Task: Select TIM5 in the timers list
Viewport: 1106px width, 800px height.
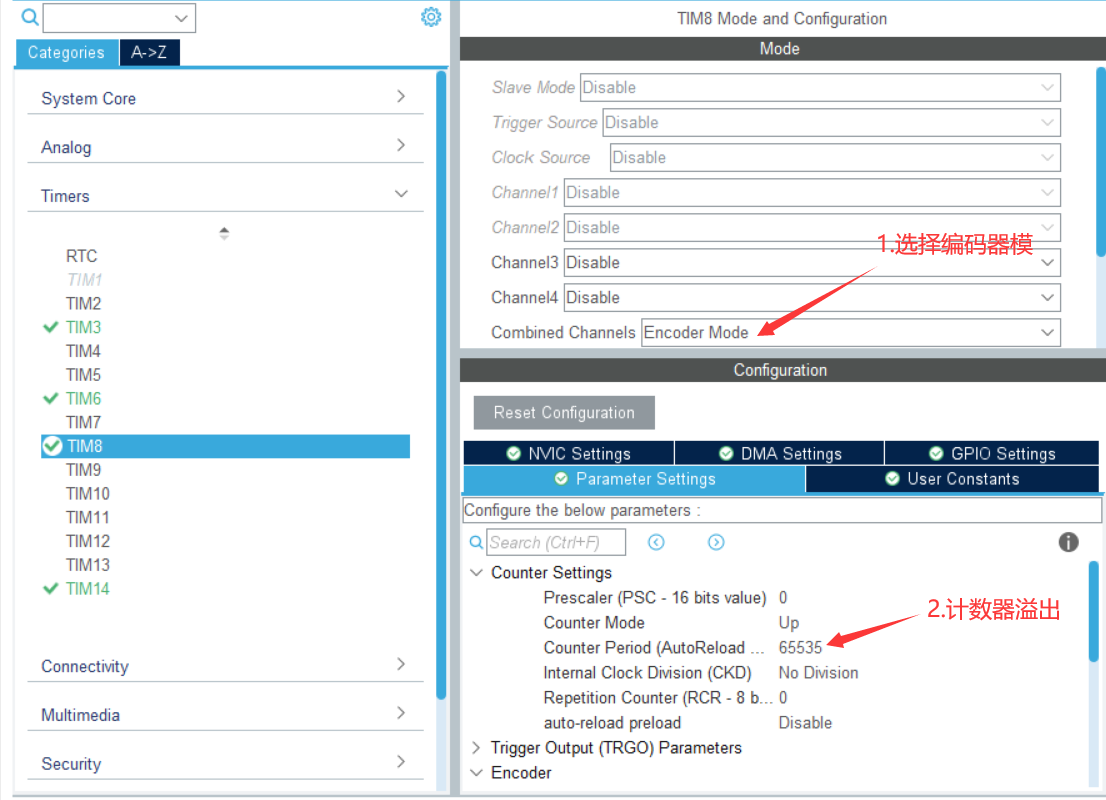Action: pos(83,375)
